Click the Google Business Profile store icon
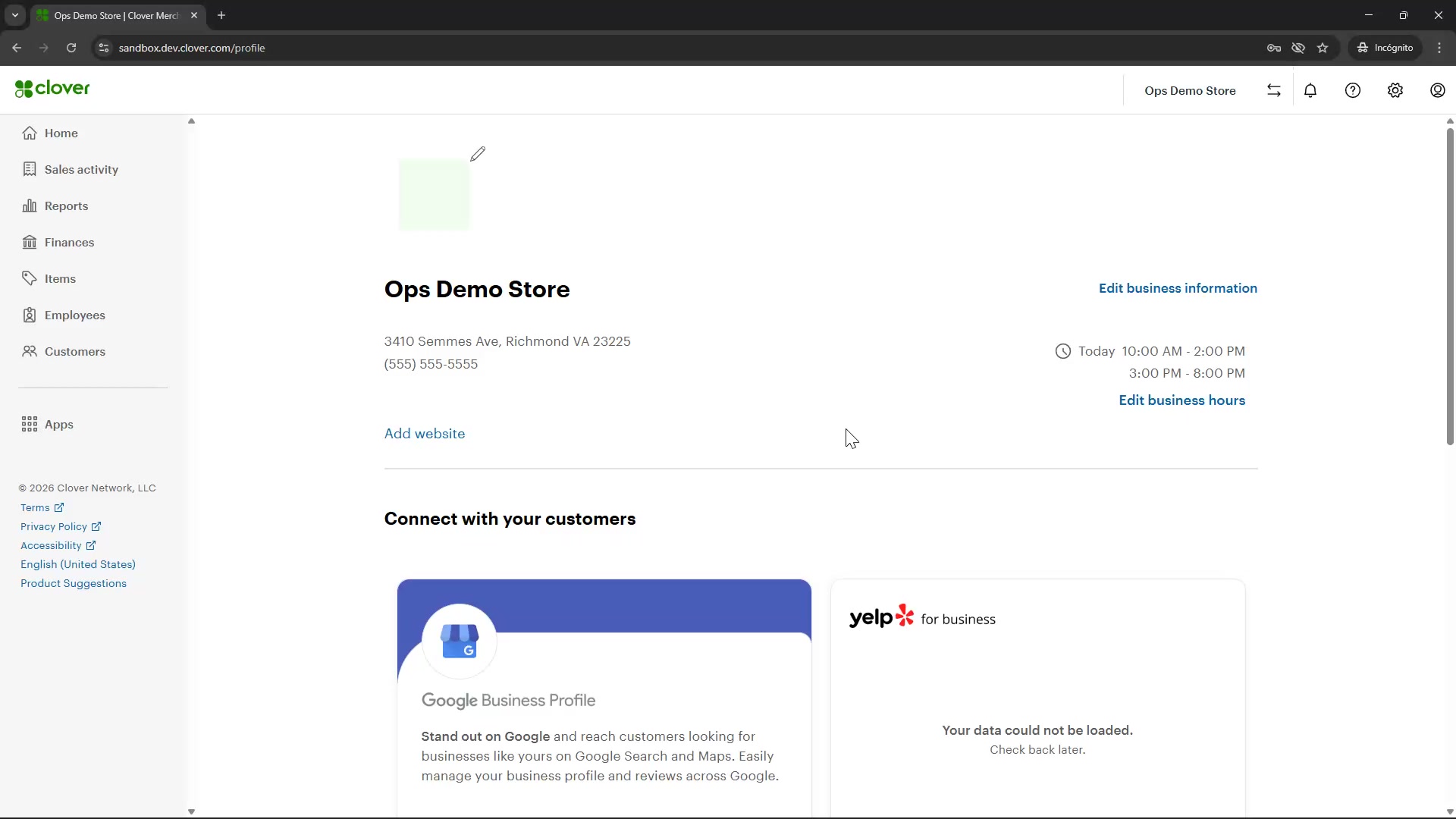Viewport: 1456px width, 819px height. (460, 642)
